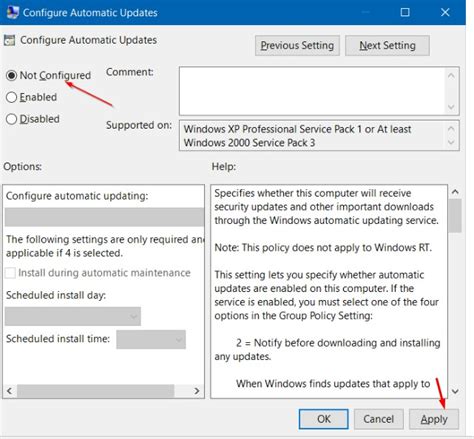The height and width of the screenshot is (439, 474).
Task: Click the Help pane vertical scrollbar thumb
Action: point(455,216)
